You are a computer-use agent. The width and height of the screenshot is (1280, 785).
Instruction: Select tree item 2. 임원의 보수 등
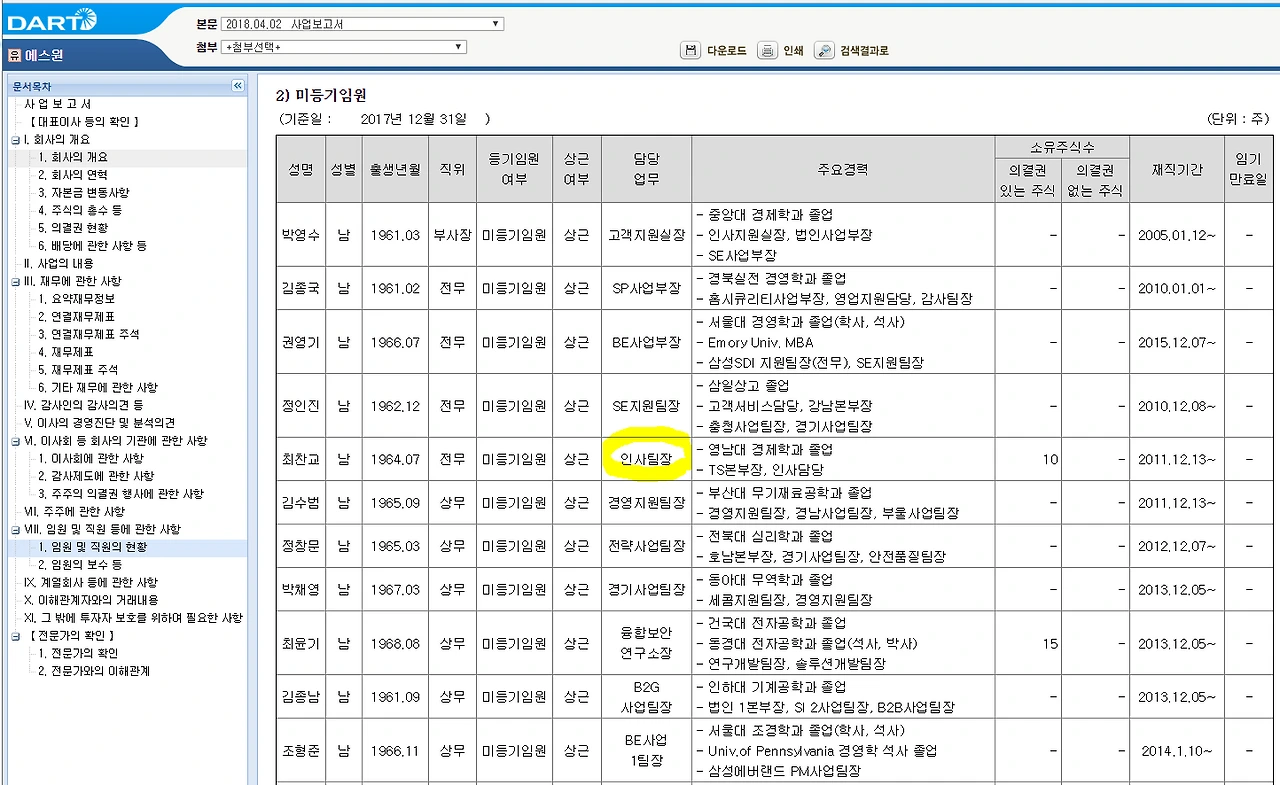(x=80, y=565)
